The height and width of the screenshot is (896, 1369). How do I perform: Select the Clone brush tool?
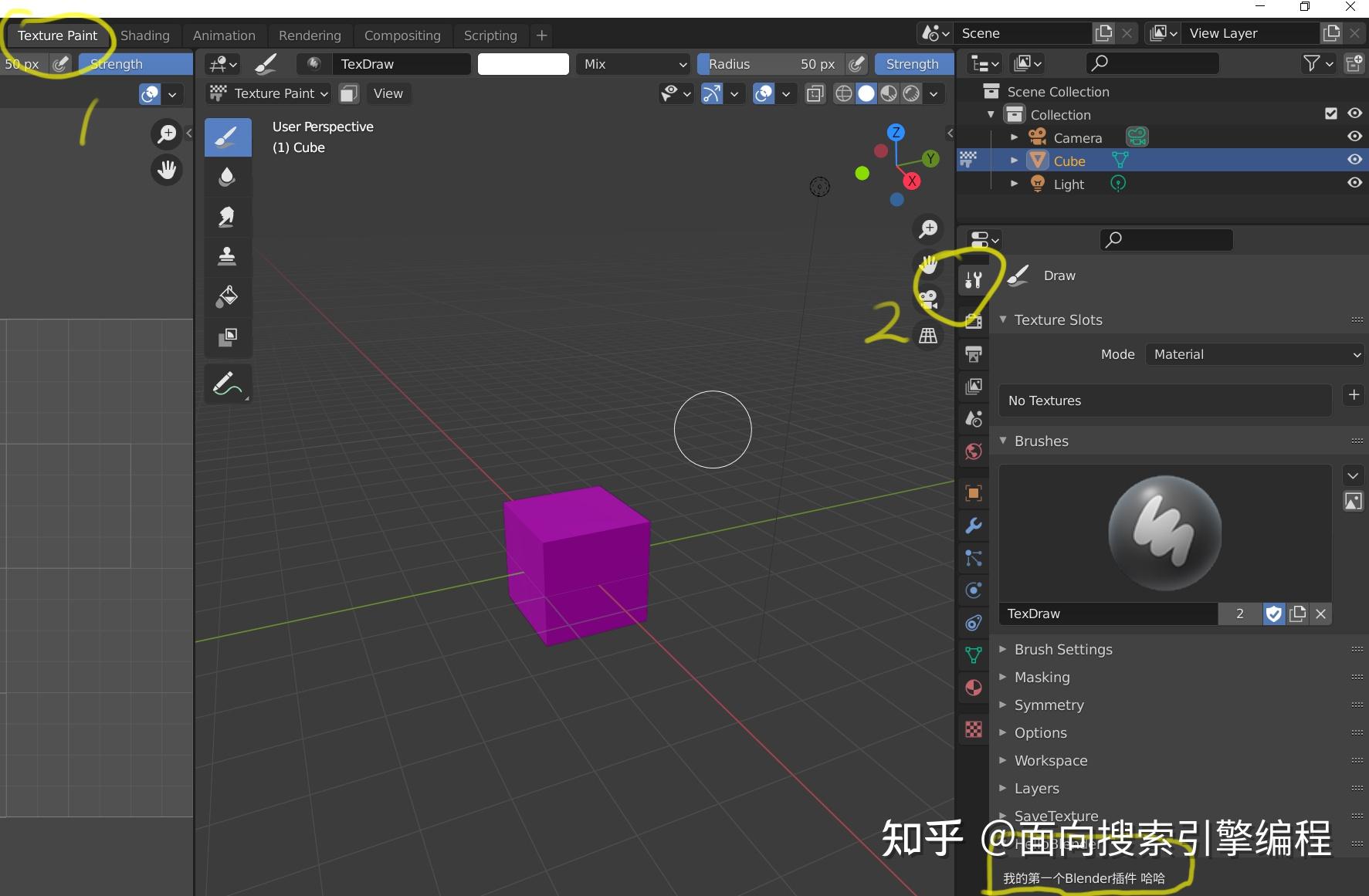coord(227,256)
